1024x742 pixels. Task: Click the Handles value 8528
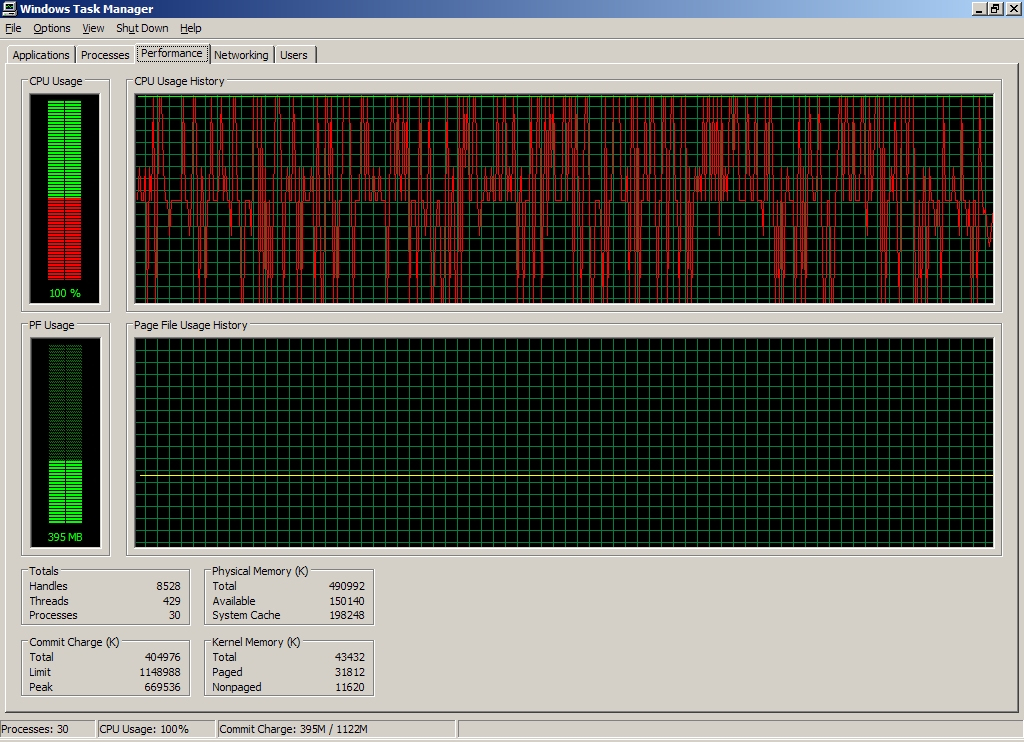(168, 586)
